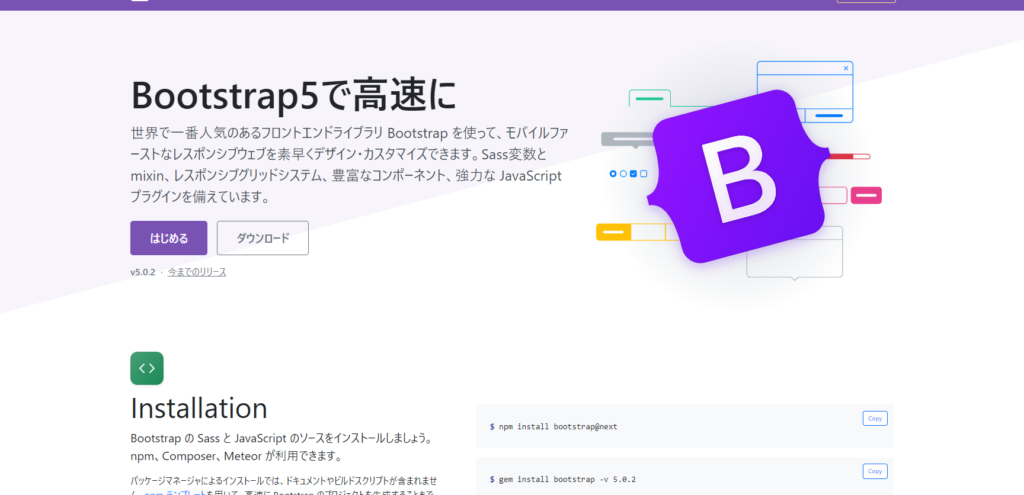Click the purple はじめる button
Image resolution: width=1024 pixels, height=495 pixels.
click(x=168, y=238)
